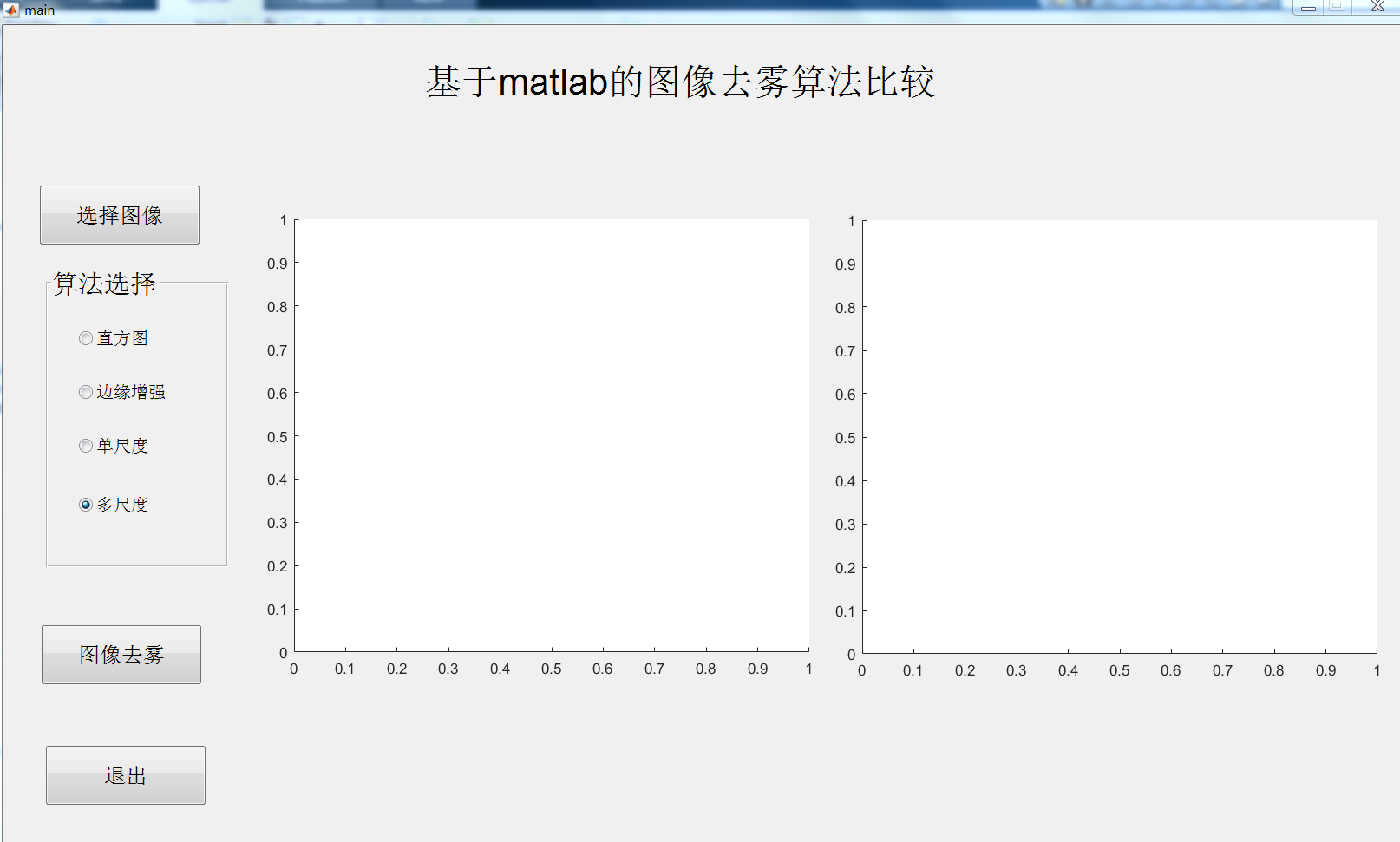Click the title 基于matlab的图像去雾算法比较
This screenshot has height=842, width=1400.
point(681,82)
